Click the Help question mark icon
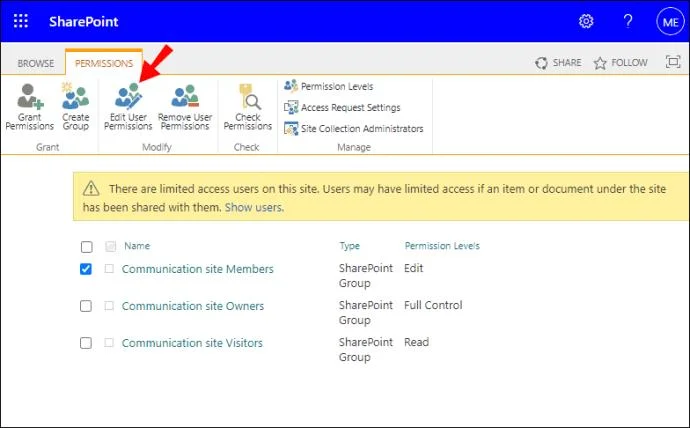The height and width of the screenshot is (428, 690). click(628, 21)
